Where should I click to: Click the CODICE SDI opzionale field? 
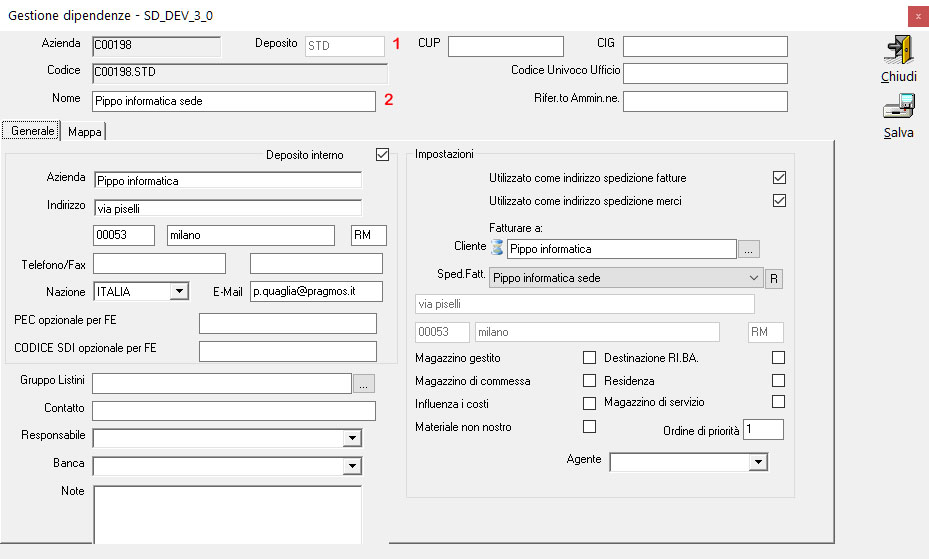coord(288,351)
